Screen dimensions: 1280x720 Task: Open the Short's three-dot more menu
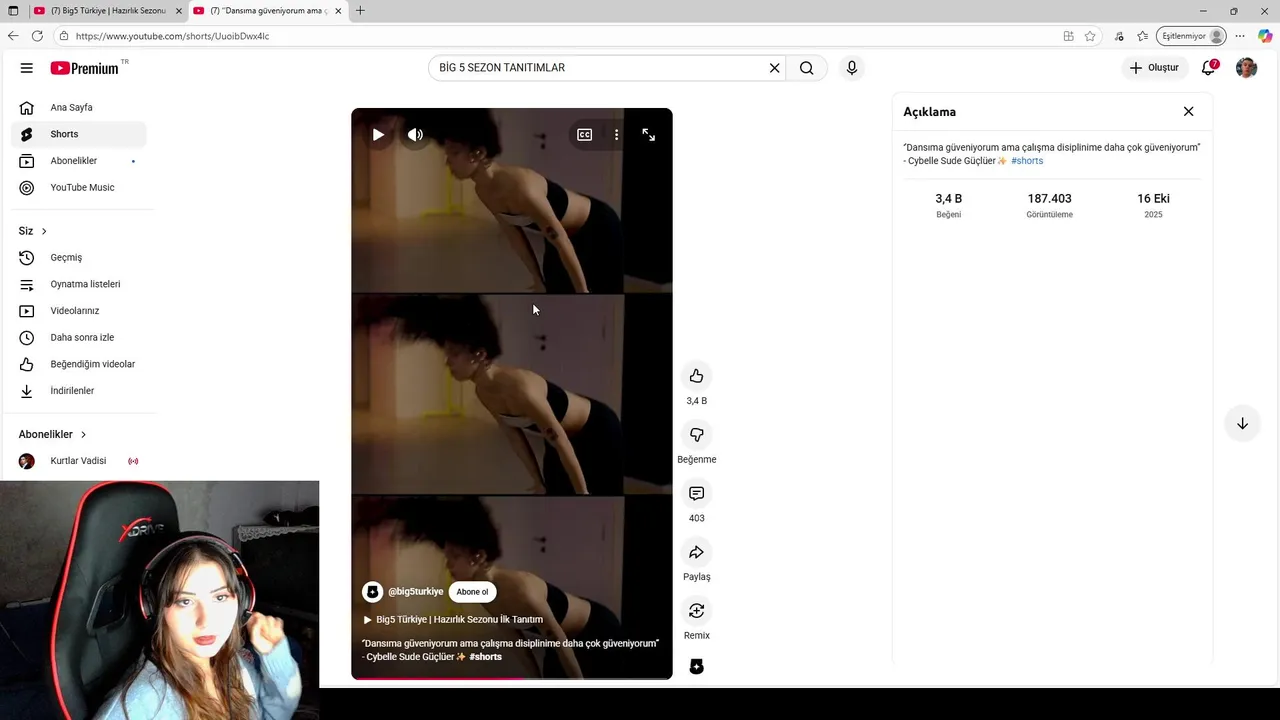(616, 135)
